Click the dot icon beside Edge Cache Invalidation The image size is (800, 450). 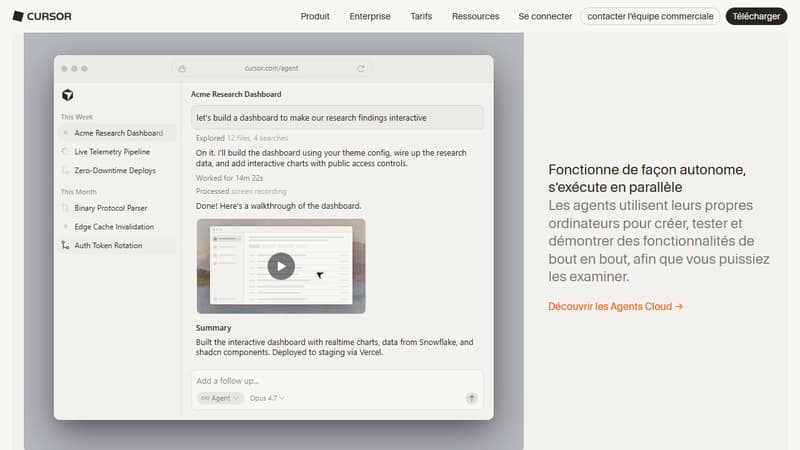[65, 227]
